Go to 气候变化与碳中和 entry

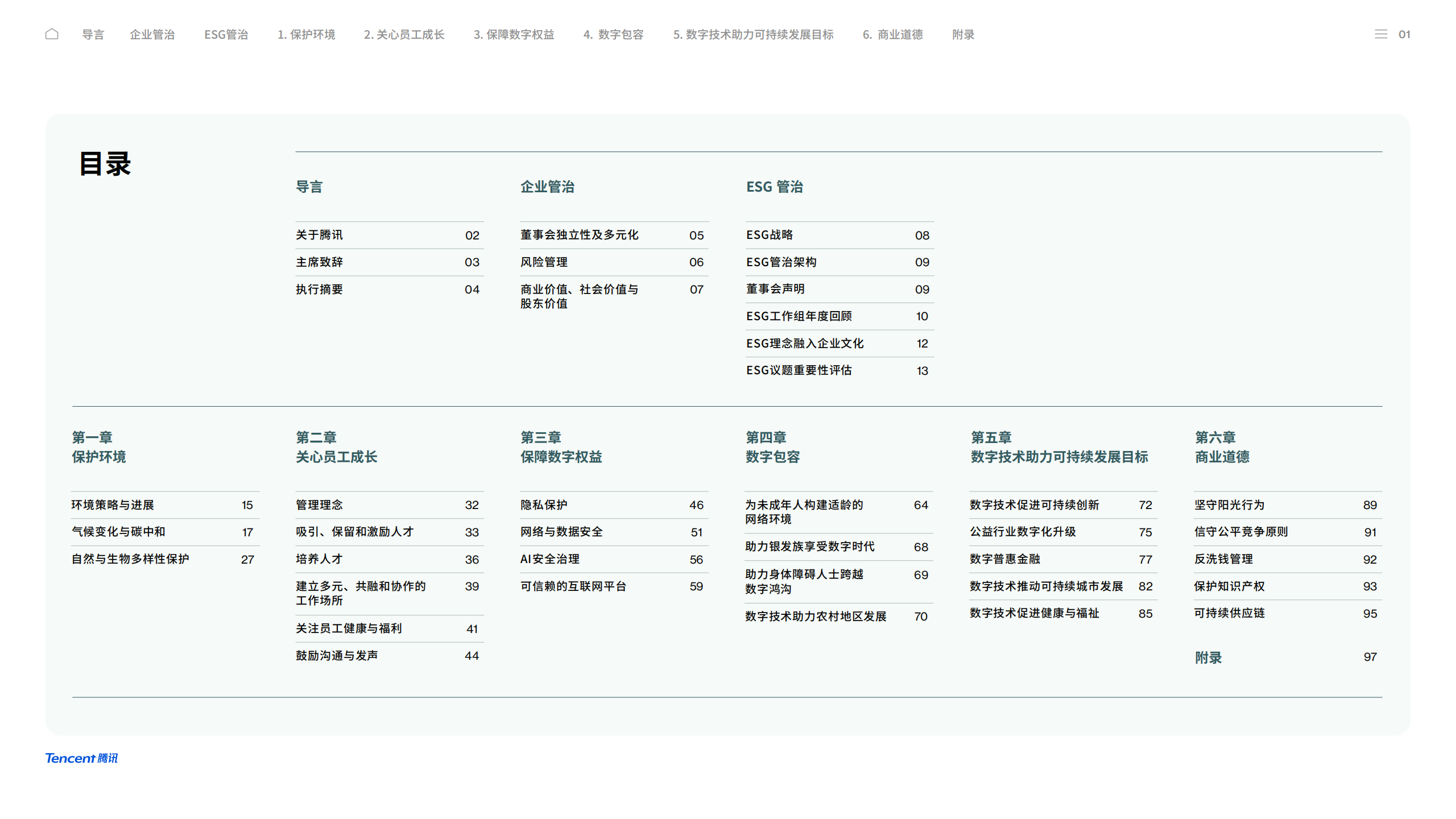pyautogui.click(x=118, y=532)
